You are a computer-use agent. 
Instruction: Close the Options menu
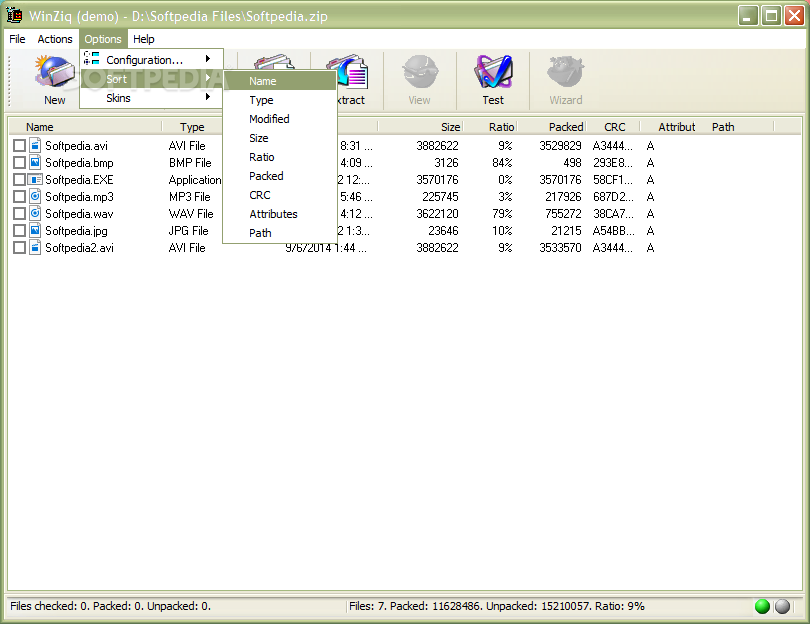click(x=103, y=39)
